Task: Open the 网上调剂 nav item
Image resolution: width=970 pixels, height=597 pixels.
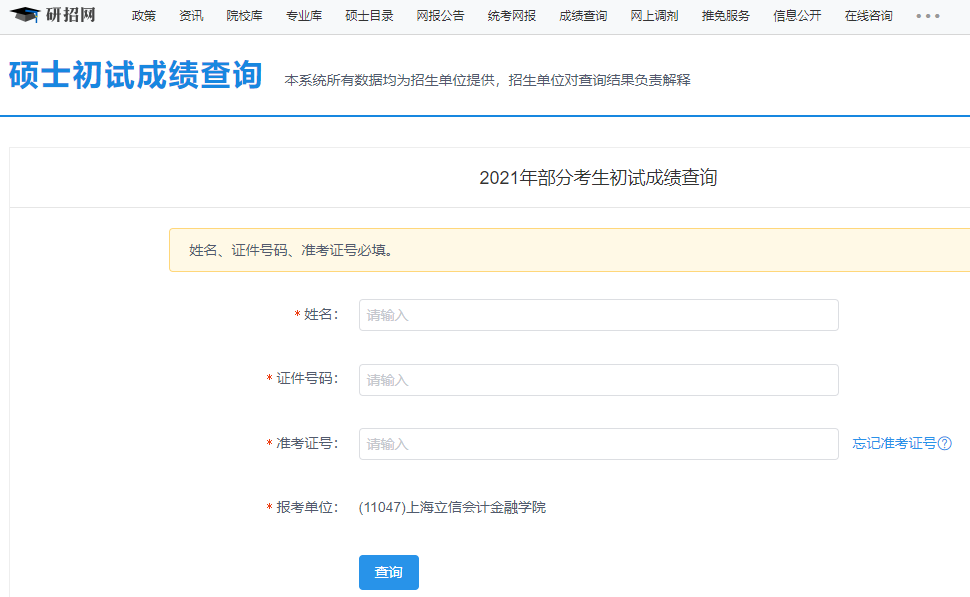Action: click(656, 16)
